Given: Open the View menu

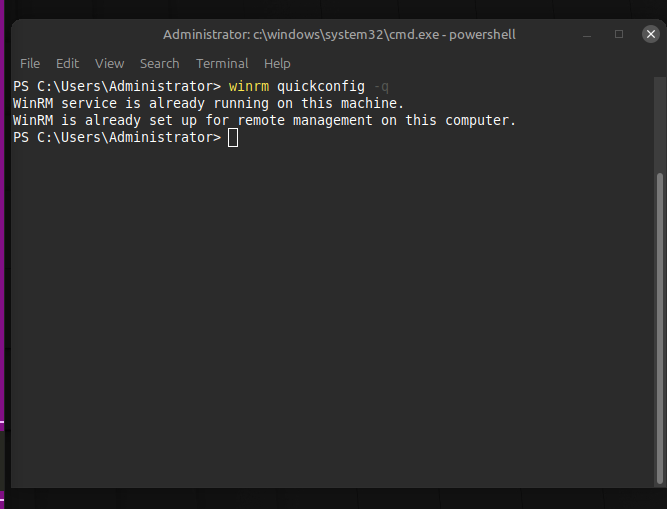Looking at the screenshot, I should [x=110, y=63].
